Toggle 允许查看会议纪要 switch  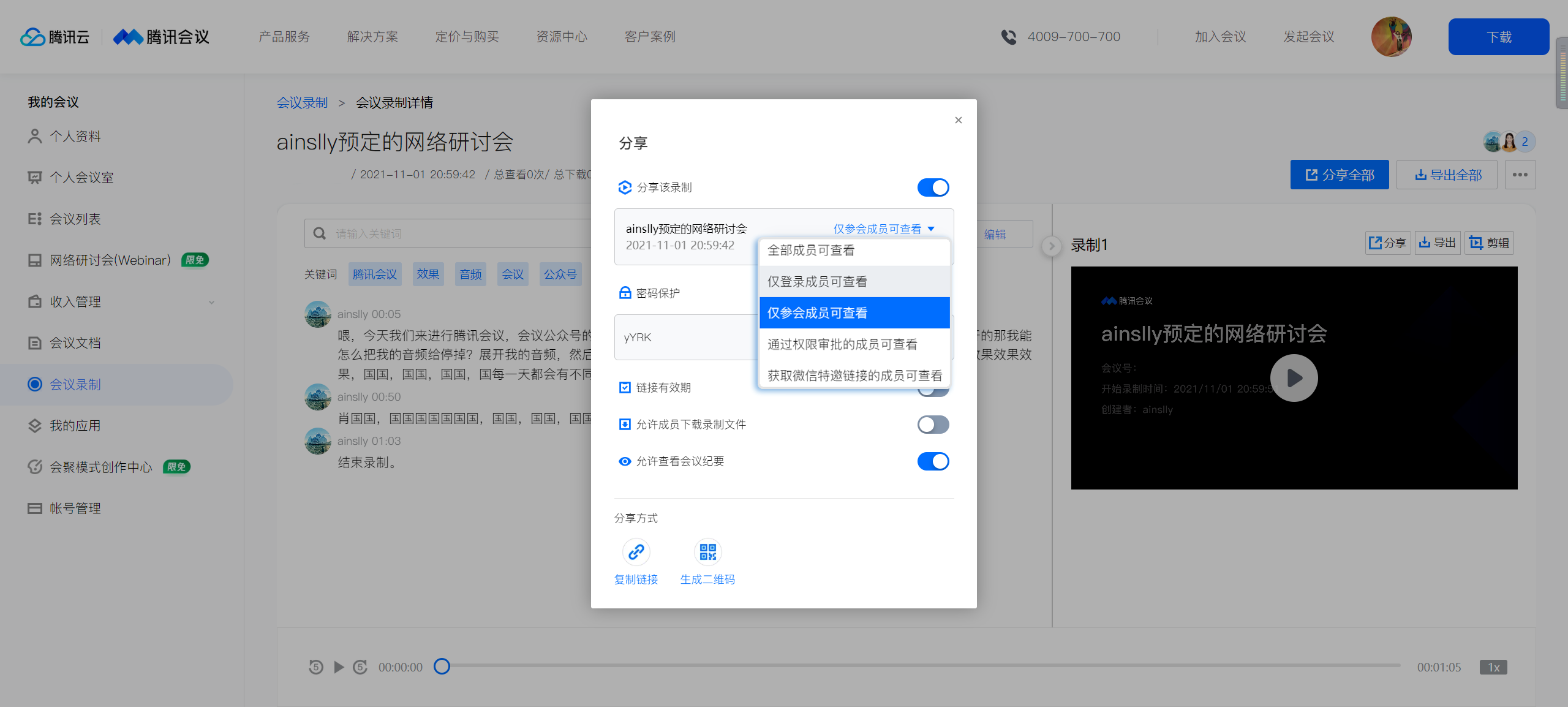(x=933, y=461)
